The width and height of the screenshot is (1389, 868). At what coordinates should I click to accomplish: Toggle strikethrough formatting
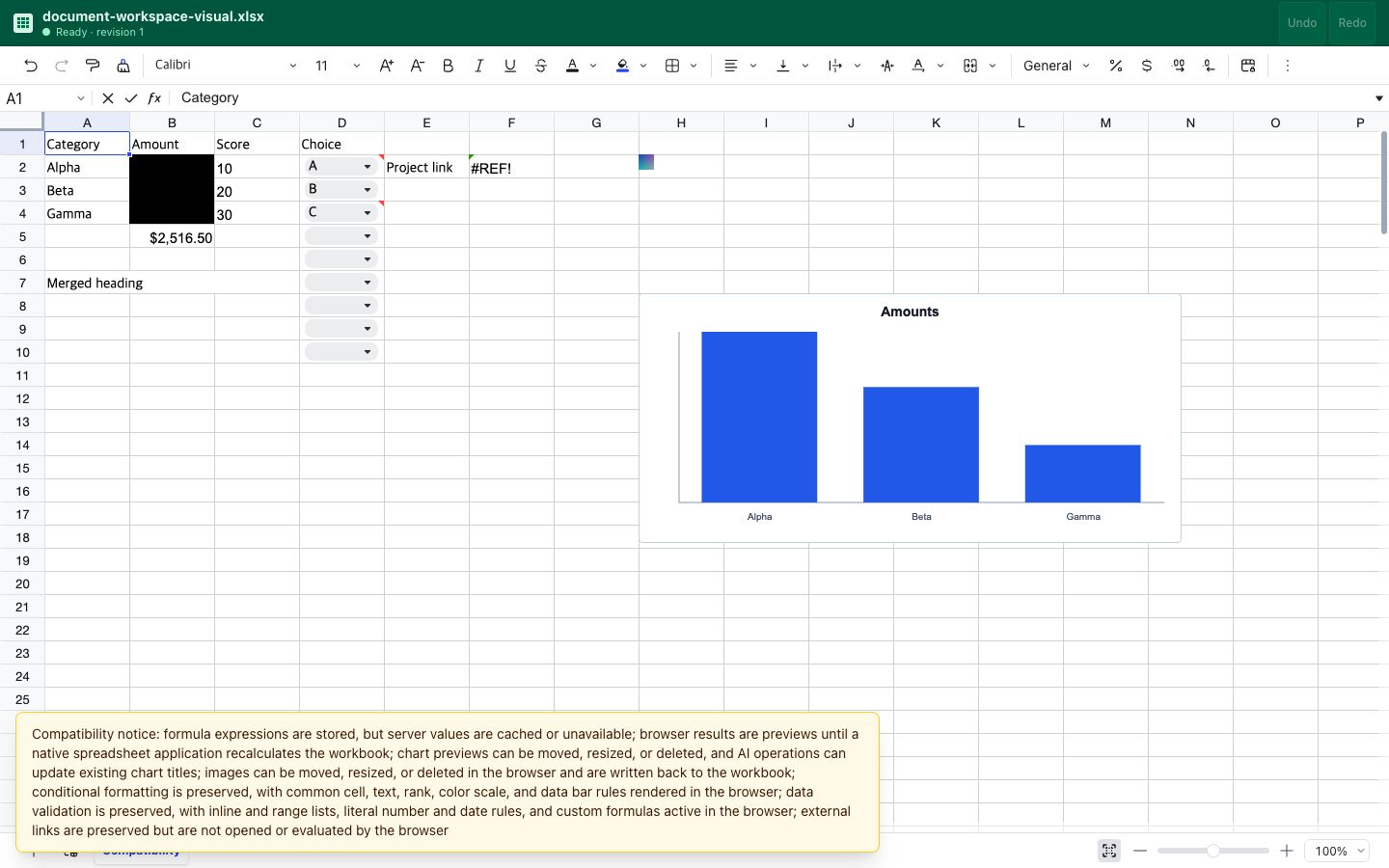point(540,66)
